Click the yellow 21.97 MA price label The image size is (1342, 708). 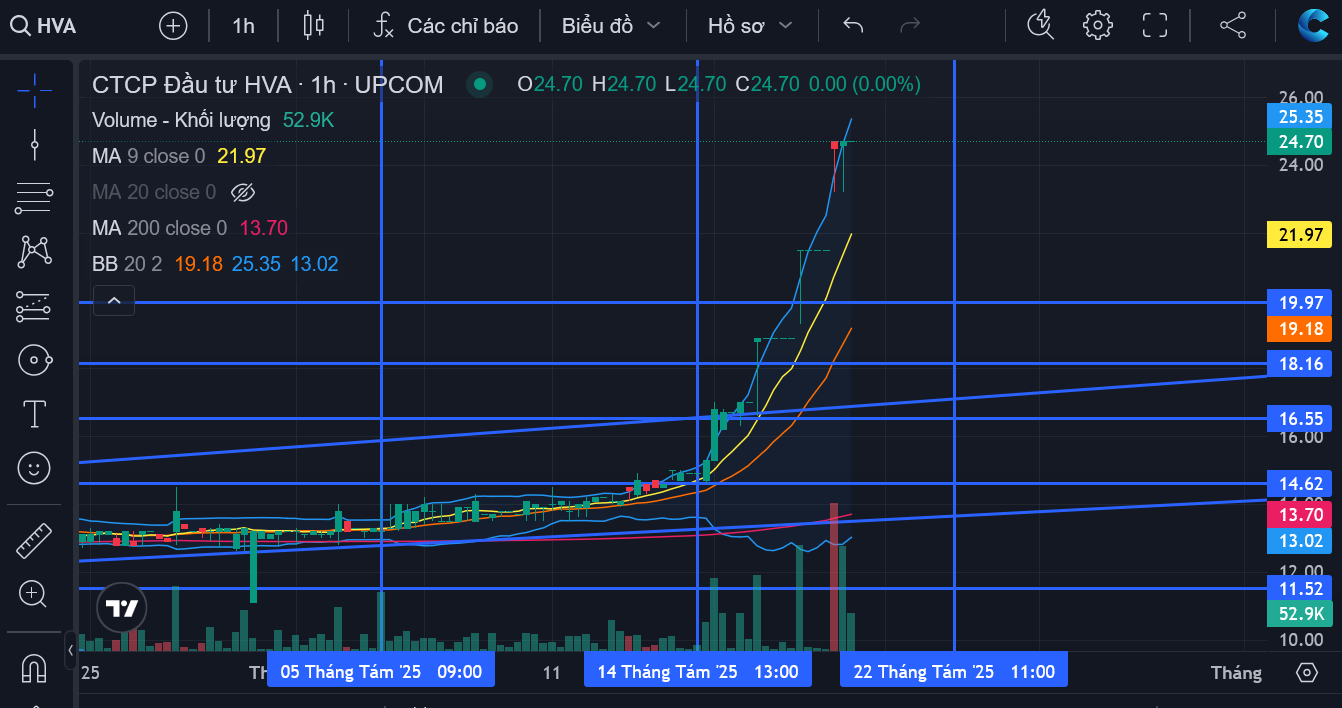(1301, 235)
